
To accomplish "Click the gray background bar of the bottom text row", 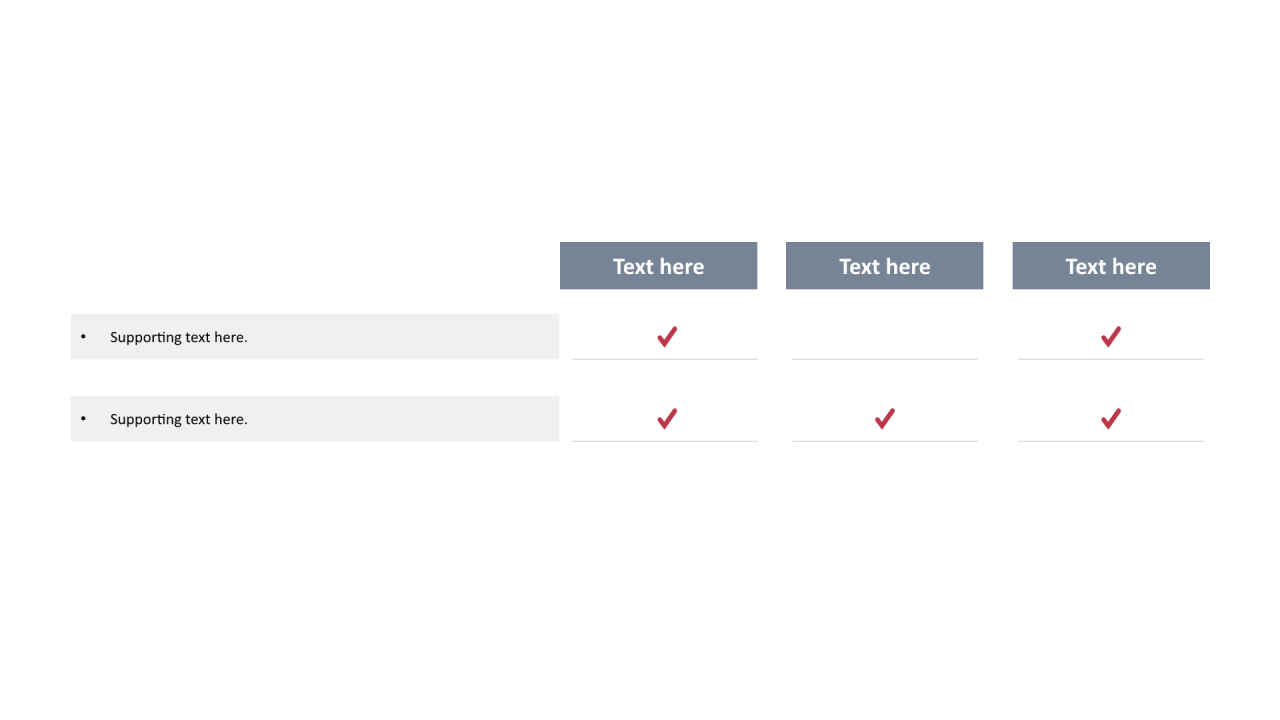I will point(315,419).
